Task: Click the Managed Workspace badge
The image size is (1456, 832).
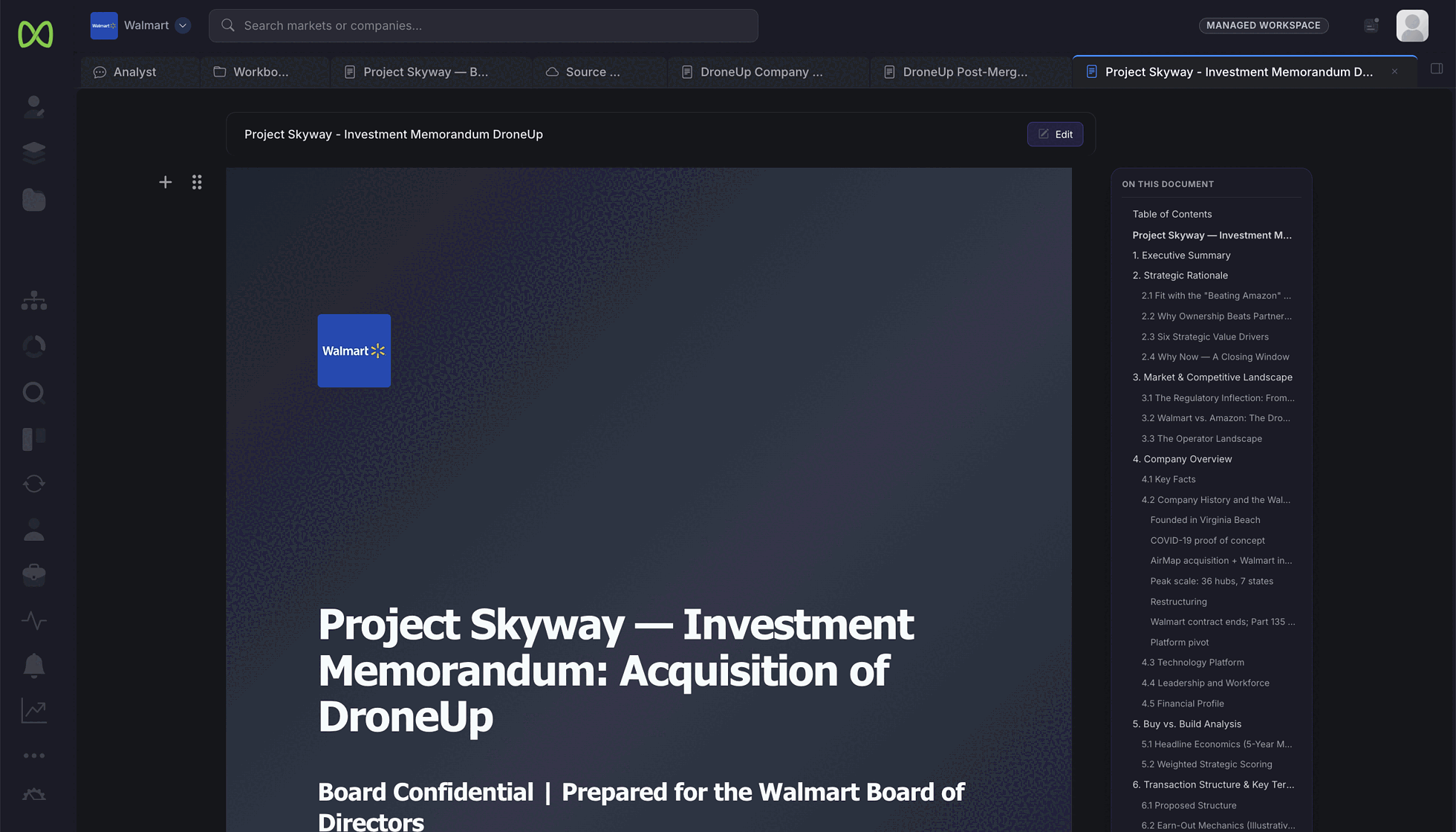Action: (1263, 25)
